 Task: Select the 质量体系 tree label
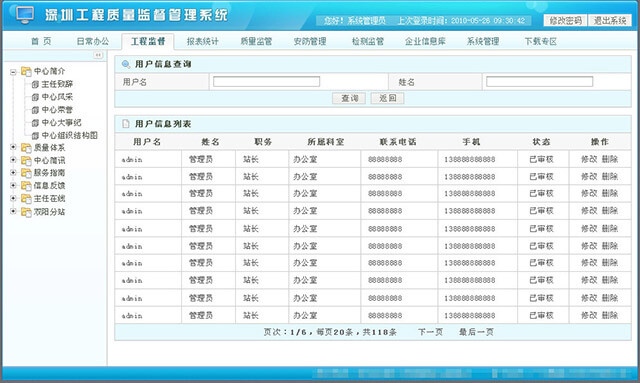[49, 147]
